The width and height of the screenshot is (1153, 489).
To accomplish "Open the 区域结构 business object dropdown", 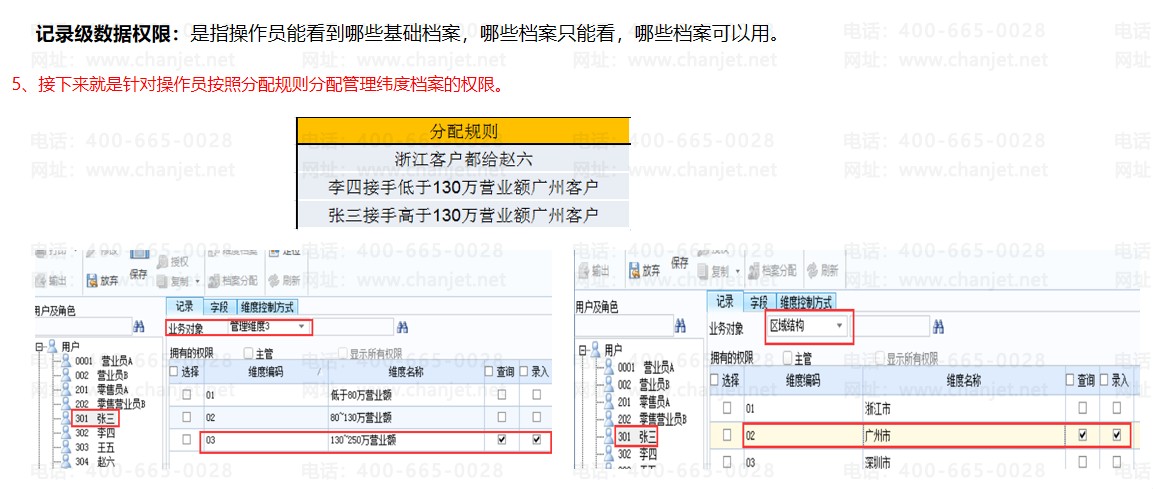I will tap(838, 326).
